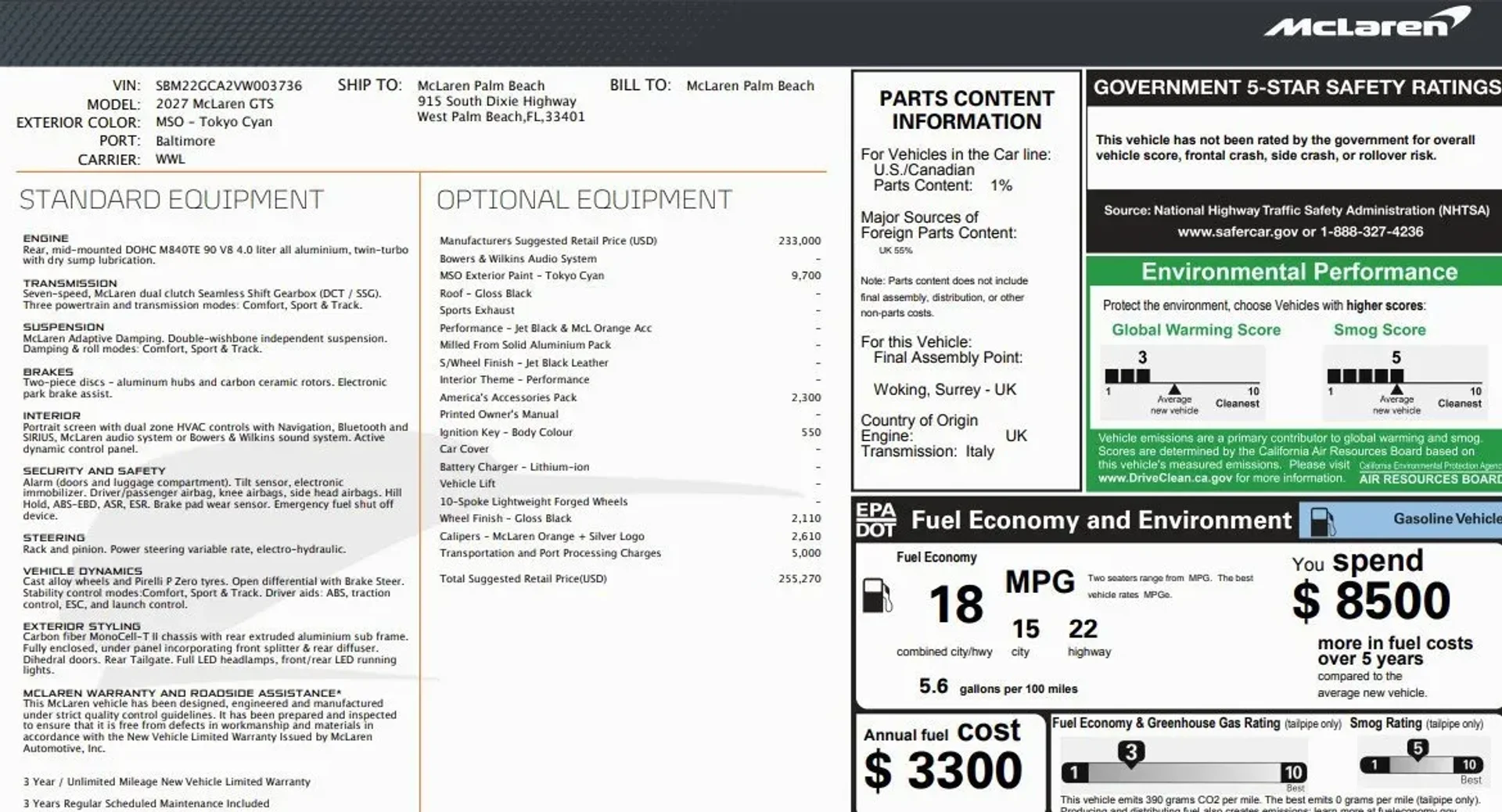Click America's Accessories Pack option
Screen dimensions: 1502x812
pos(508,397)
